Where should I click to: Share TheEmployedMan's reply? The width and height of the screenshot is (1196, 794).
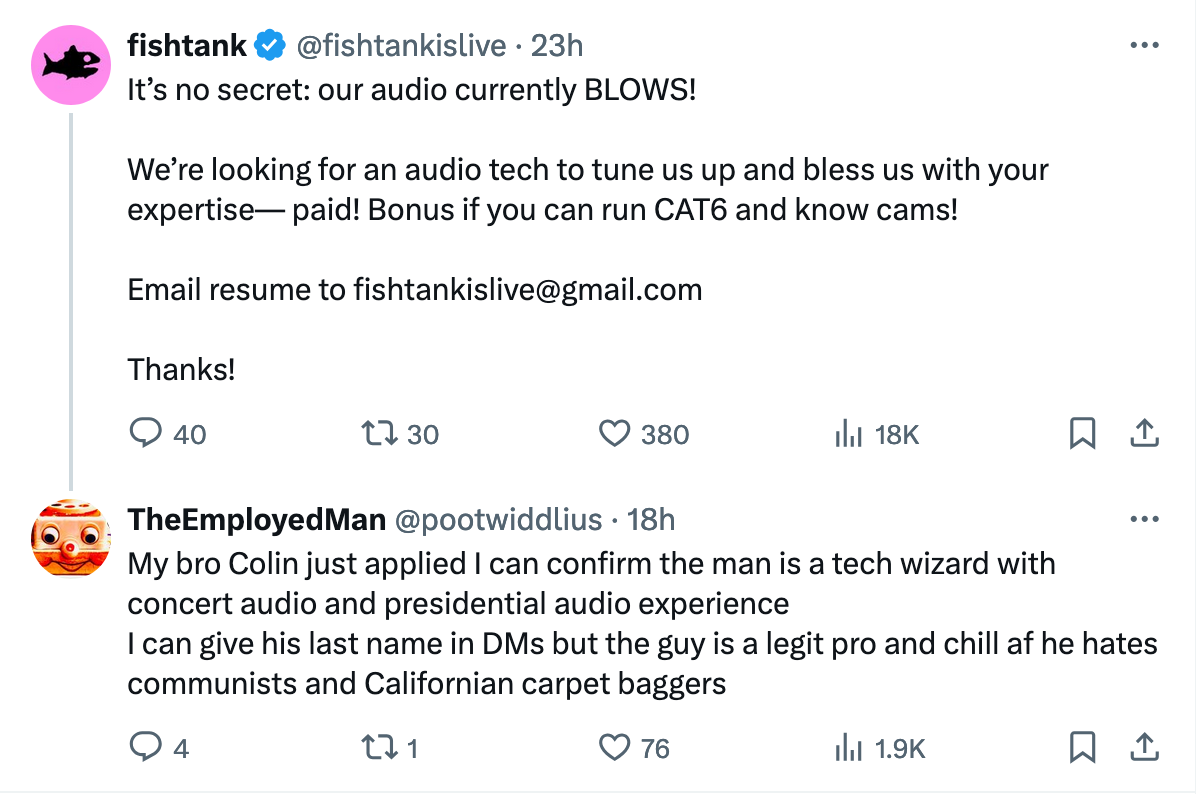tap(1143, 747)
